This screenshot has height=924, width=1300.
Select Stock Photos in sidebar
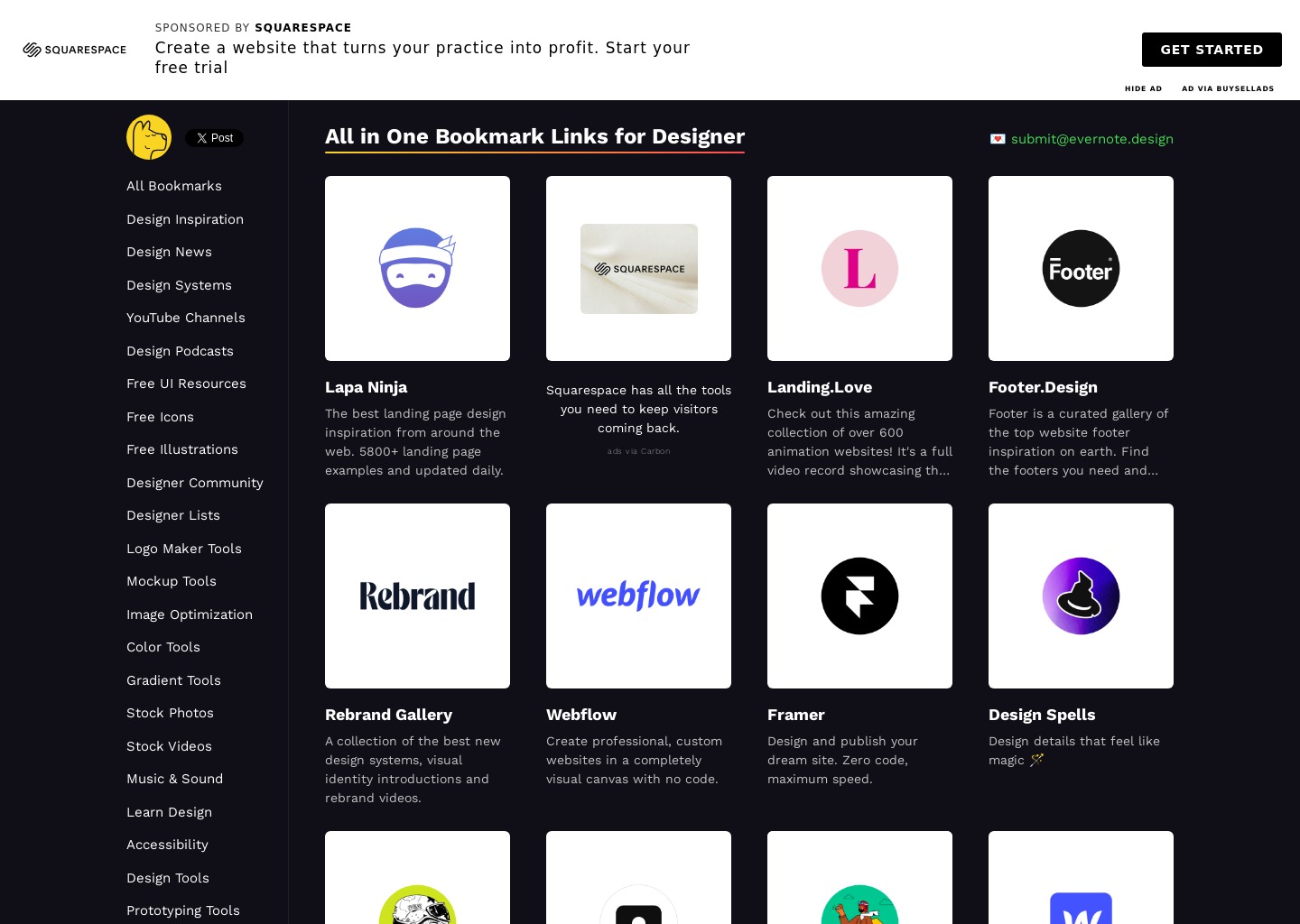coord(170,713)
